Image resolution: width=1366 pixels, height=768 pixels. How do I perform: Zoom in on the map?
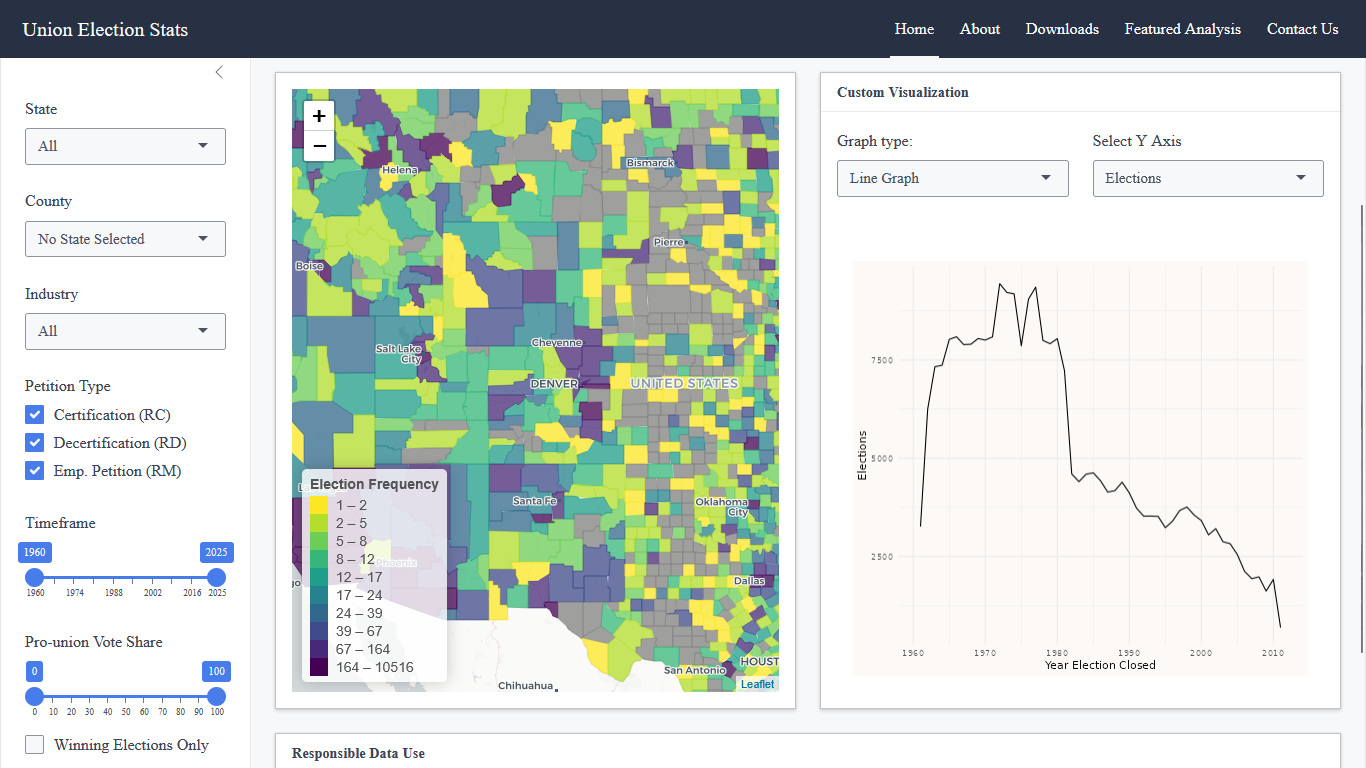319,116
